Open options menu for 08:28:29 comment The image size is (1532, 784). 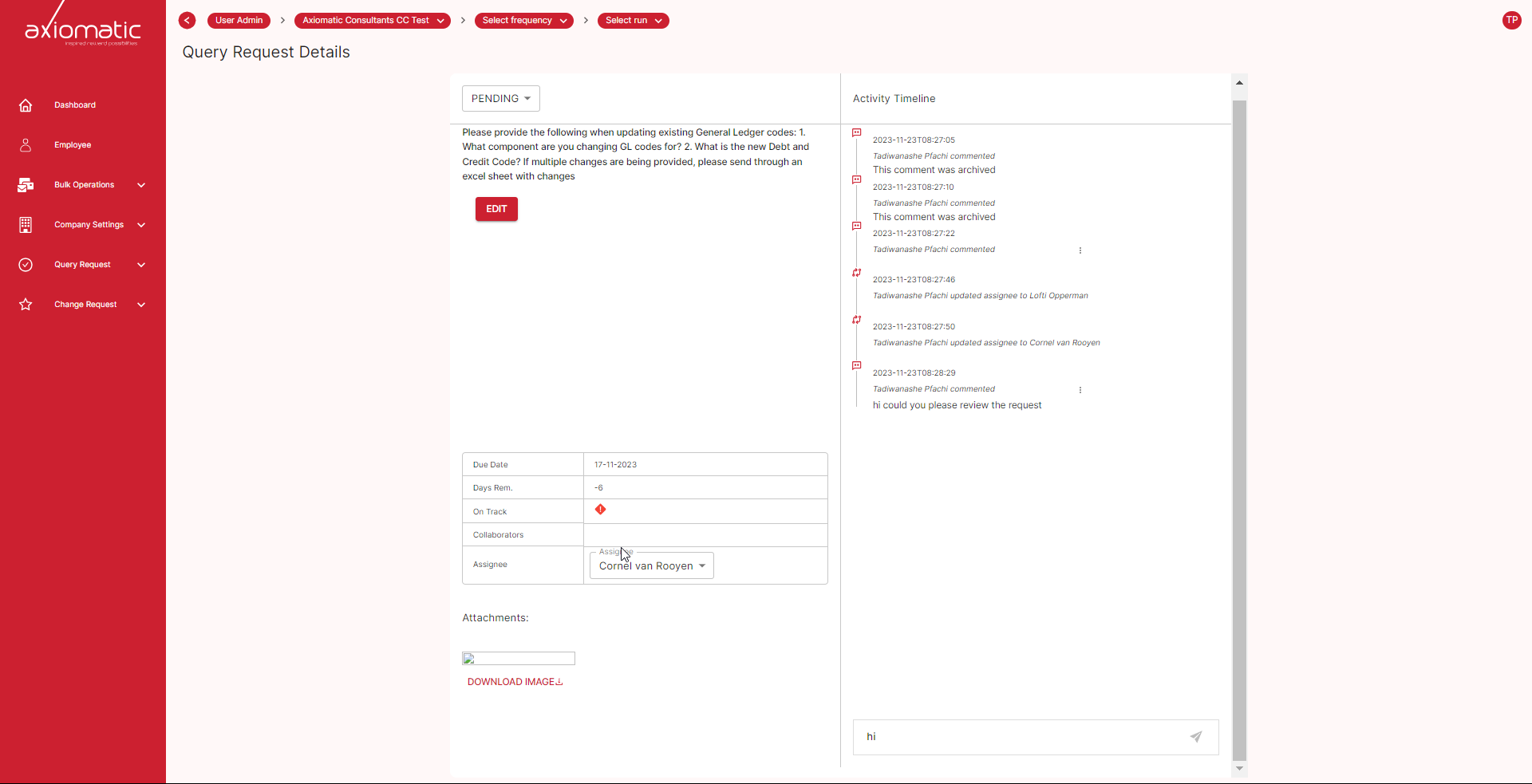[1080, 390]
